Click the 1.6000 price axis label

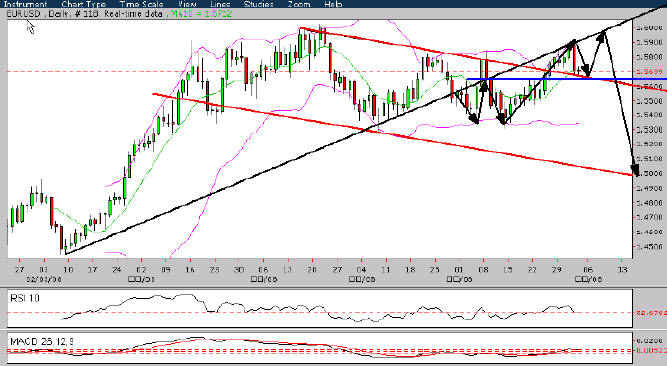pos(649,28)
